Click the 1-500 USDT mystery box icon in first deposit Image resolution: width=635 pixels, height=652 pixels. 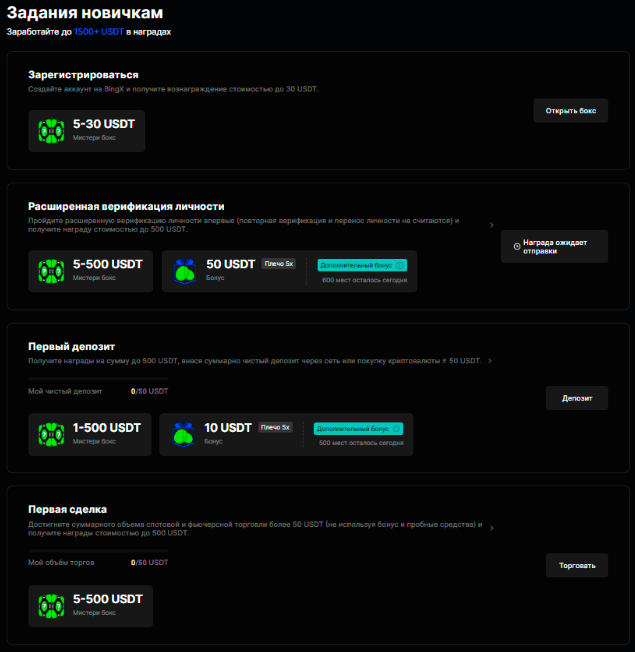pos(51,435)
